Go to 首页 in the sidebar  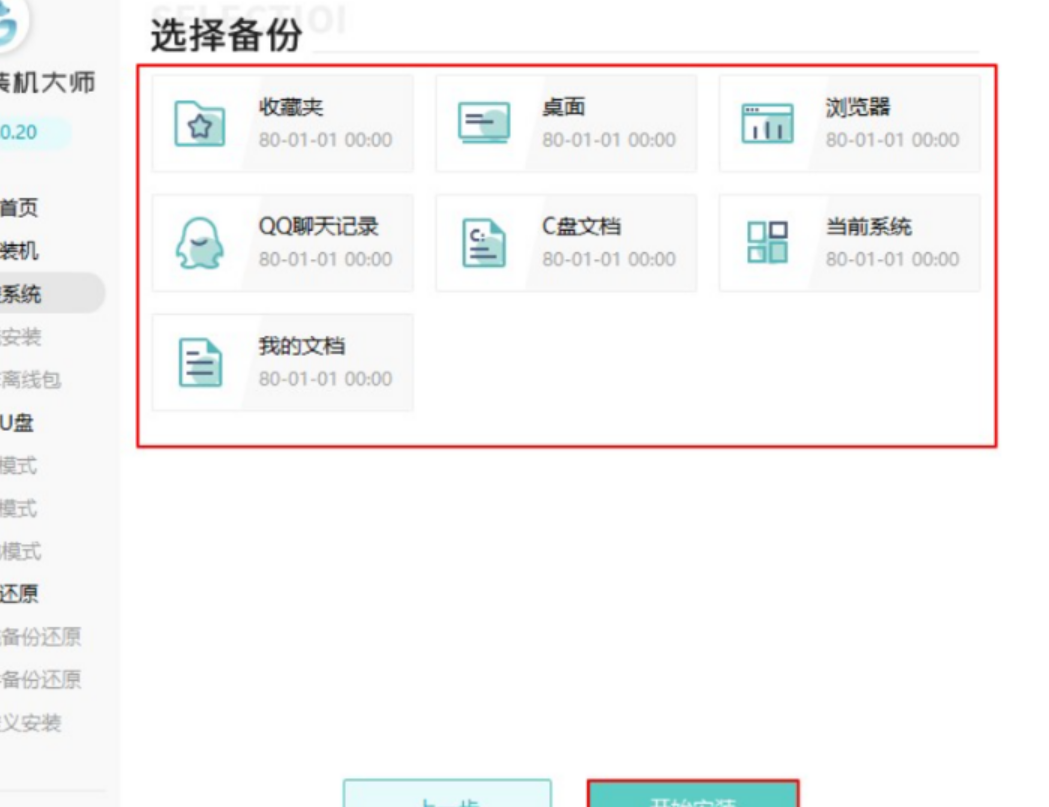coord(19,208)
